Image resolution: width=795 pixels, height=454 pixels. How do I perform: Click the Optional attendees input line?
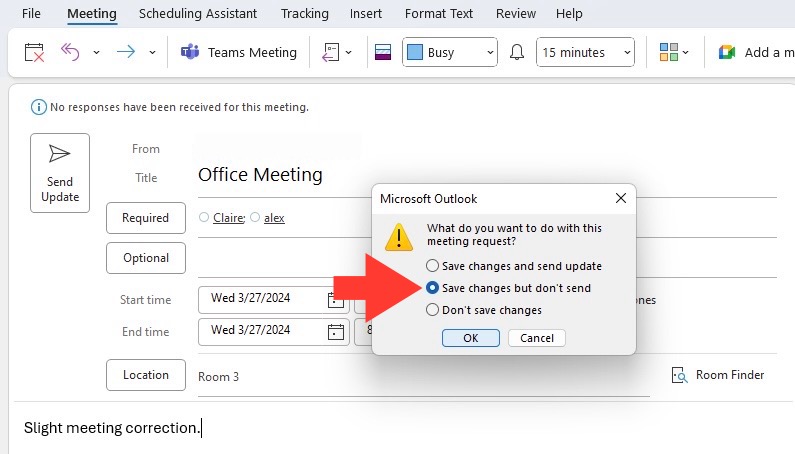click(284, 258)
